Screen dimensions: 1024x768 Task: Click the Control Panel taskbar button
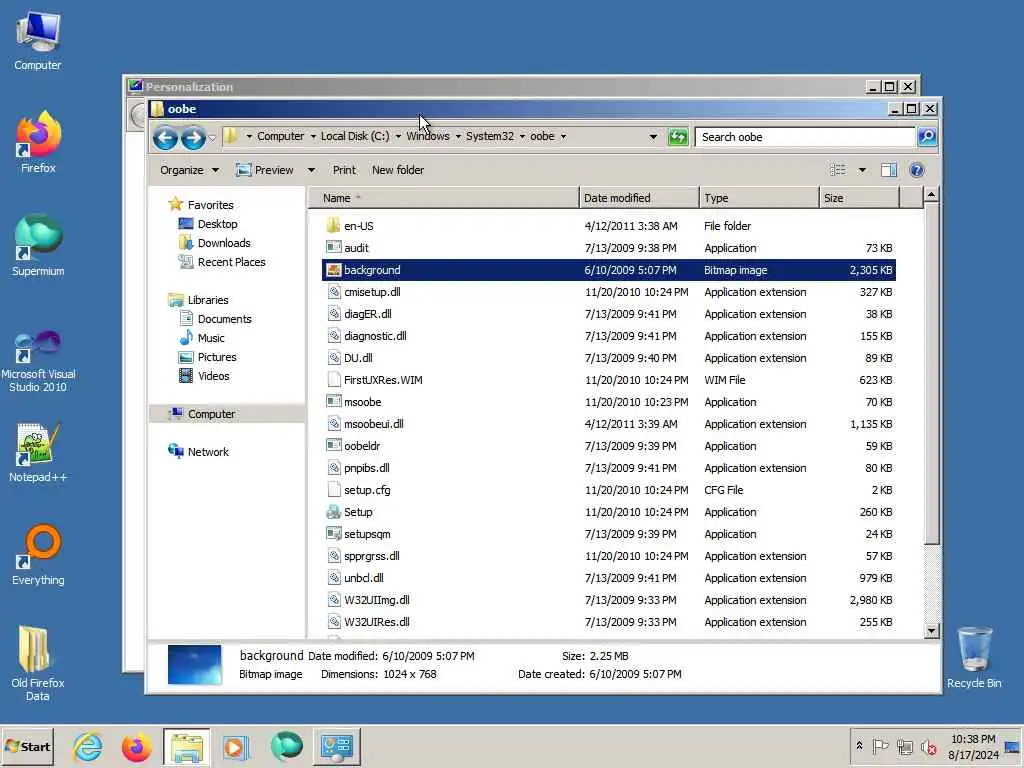336,747
